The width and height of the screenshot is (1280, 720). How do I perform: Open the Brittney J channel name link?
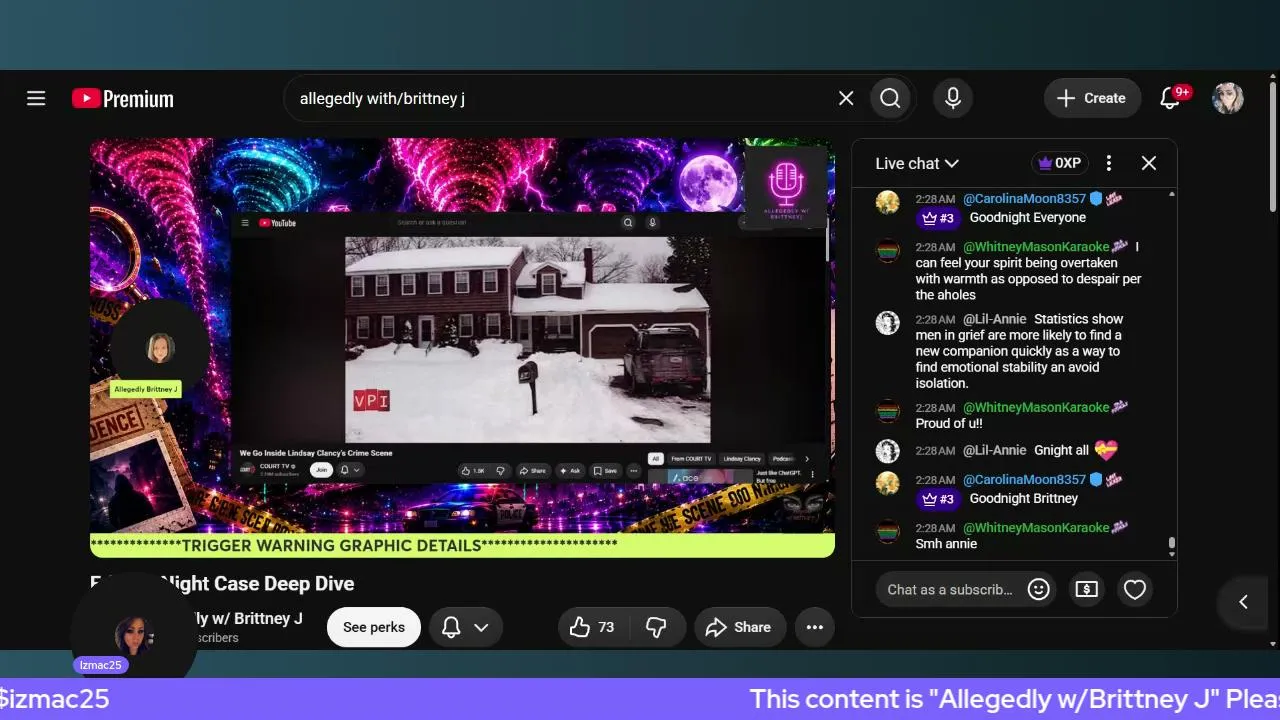coord(248,618)
